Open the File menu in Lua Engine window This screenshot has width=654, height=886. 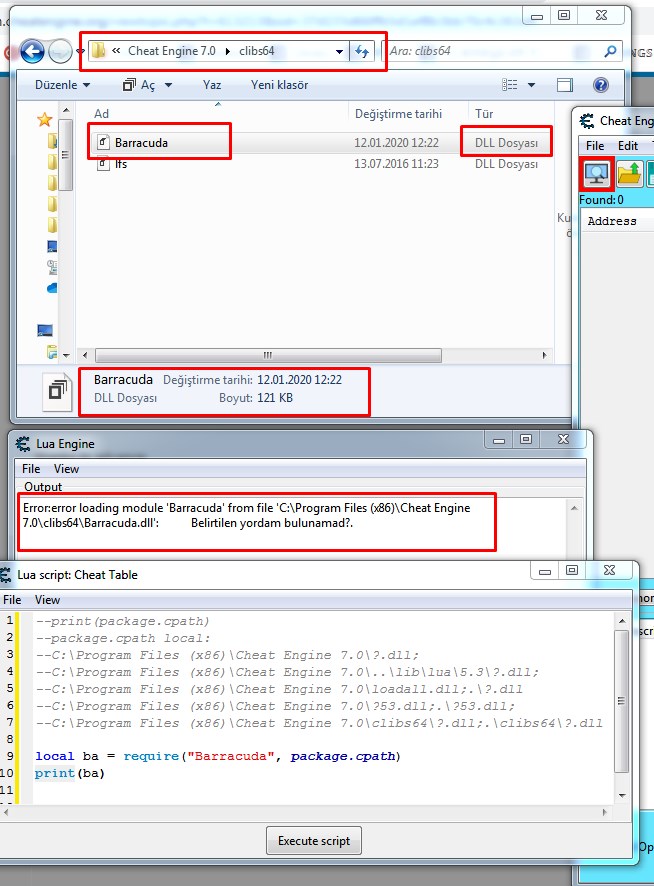tap(31, 468)
